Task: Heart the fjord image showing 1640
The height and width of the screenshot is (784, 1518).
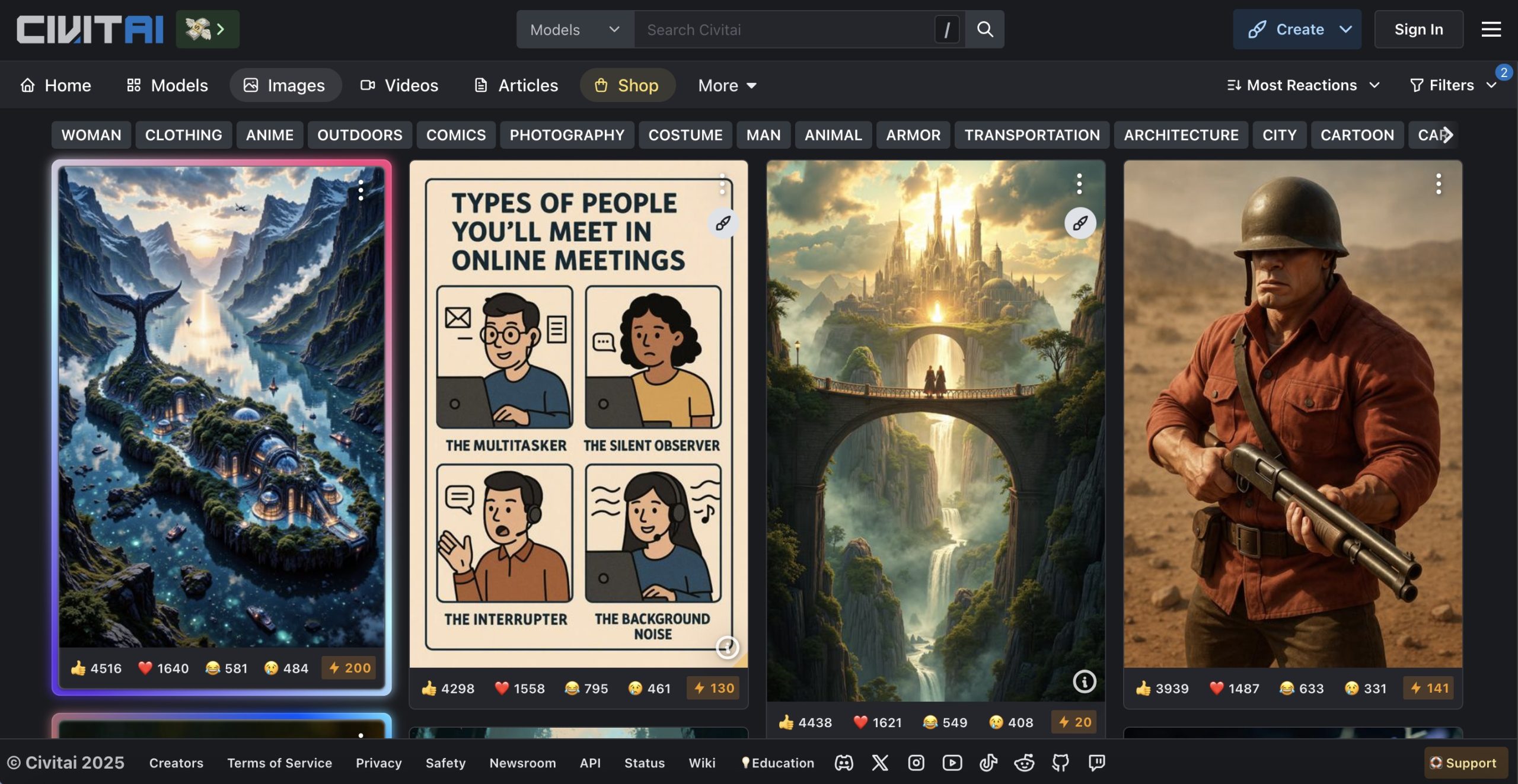Action: 163,668
